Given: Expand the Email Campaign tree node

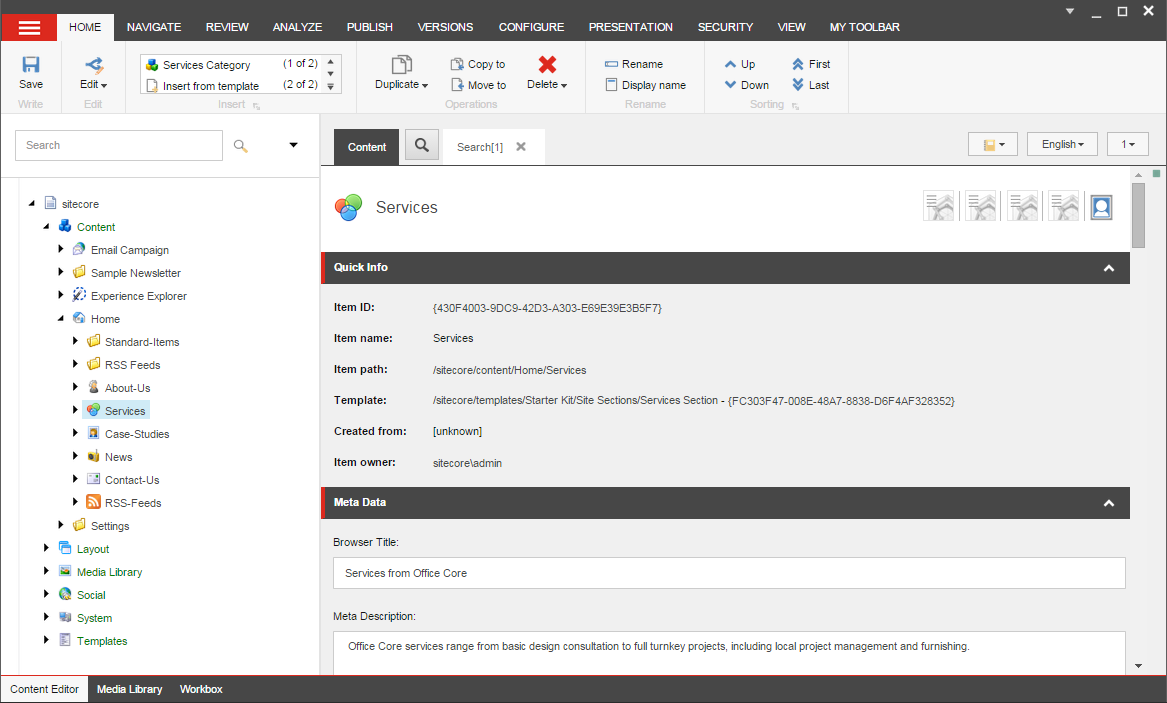Looking at the screenshot, I should click(61, 249).
